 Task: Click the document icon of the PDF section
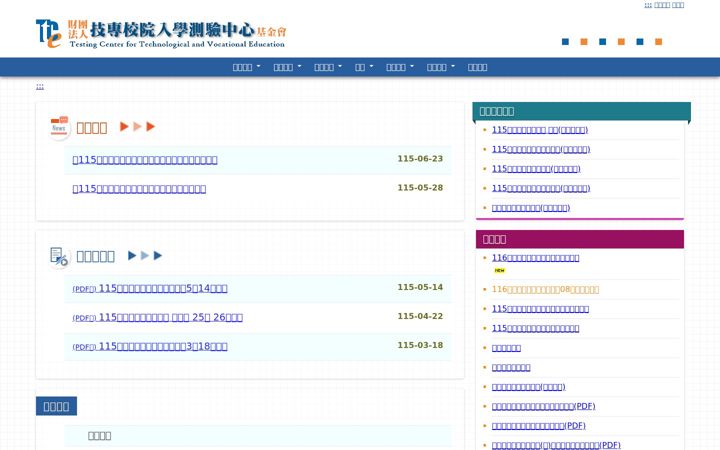(x=59, y=256)
